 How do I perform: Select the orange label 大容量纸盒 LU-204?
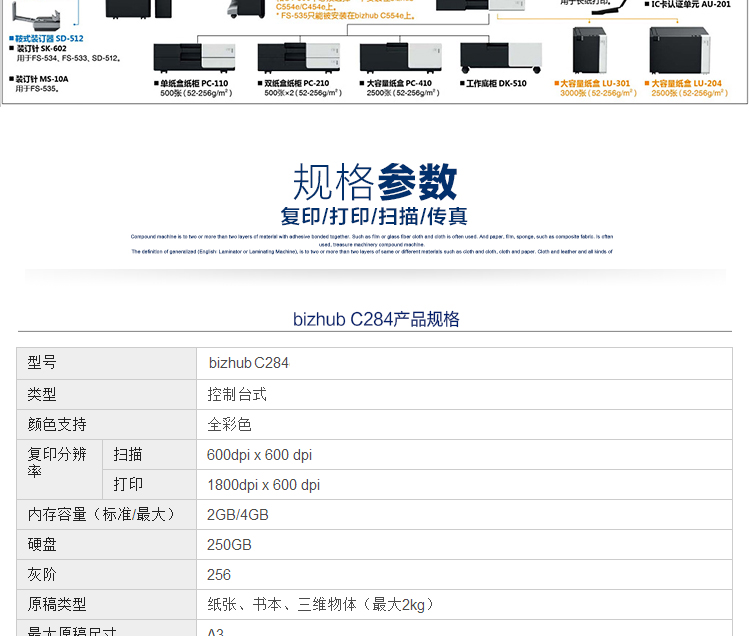pos(686,83)
